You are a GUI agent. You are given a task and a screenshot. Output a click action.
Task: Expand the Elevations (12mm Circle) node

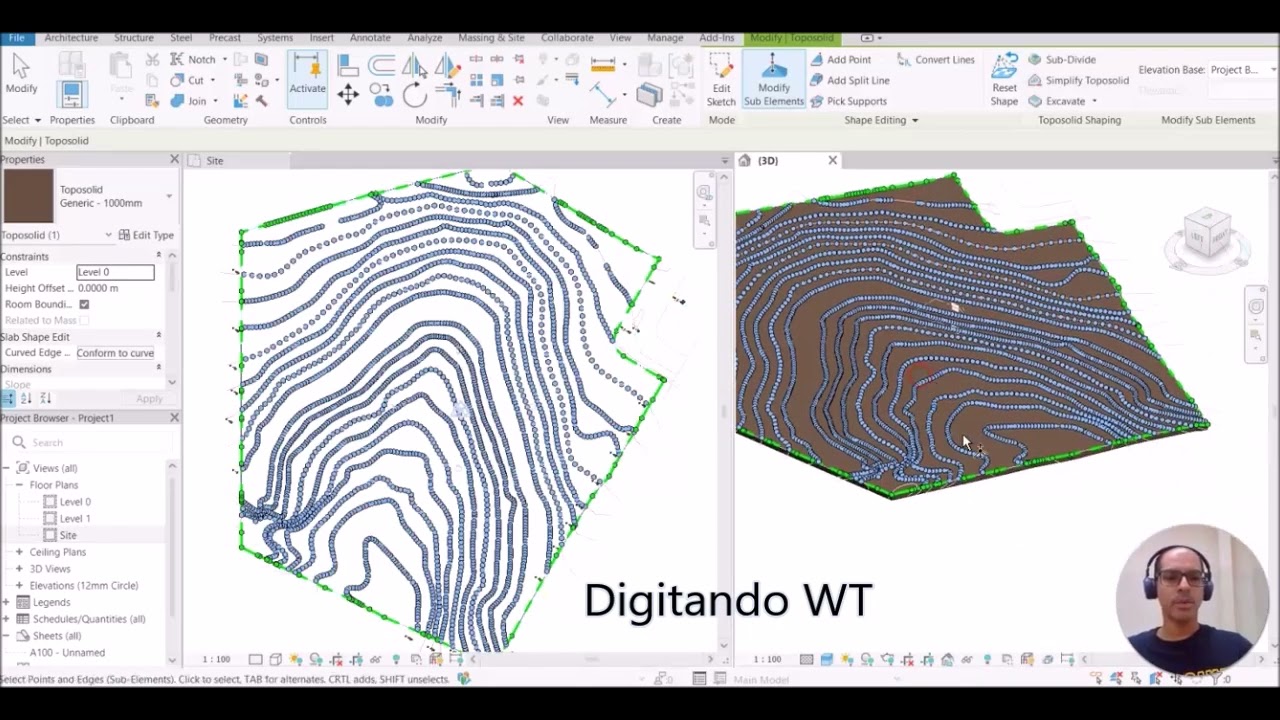tap(19, 586)
